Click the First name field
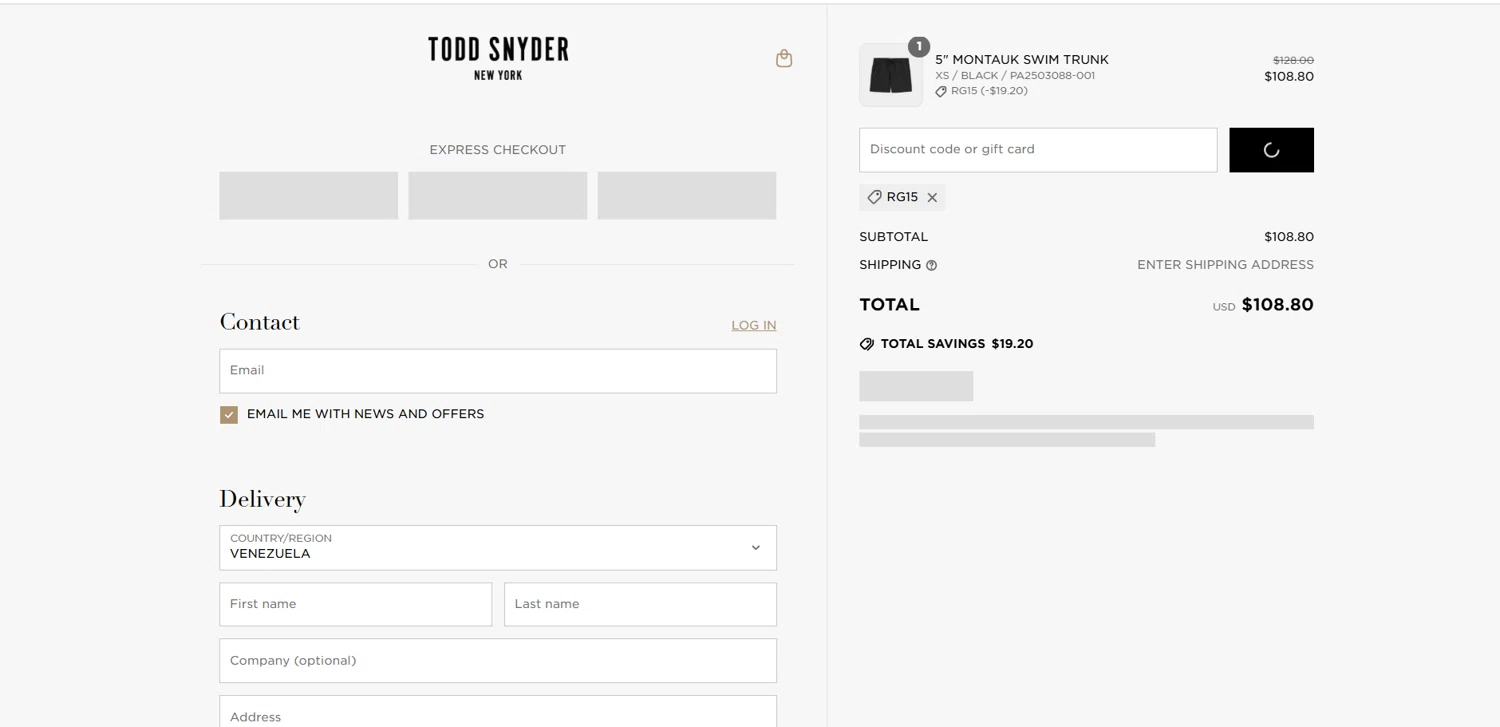 (356, 605)
